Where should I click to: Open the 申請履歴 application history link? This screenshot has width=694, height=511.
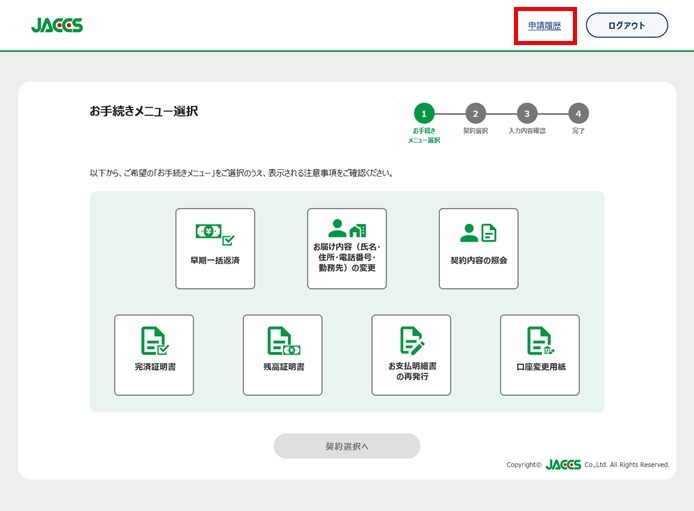click(545, 26)
